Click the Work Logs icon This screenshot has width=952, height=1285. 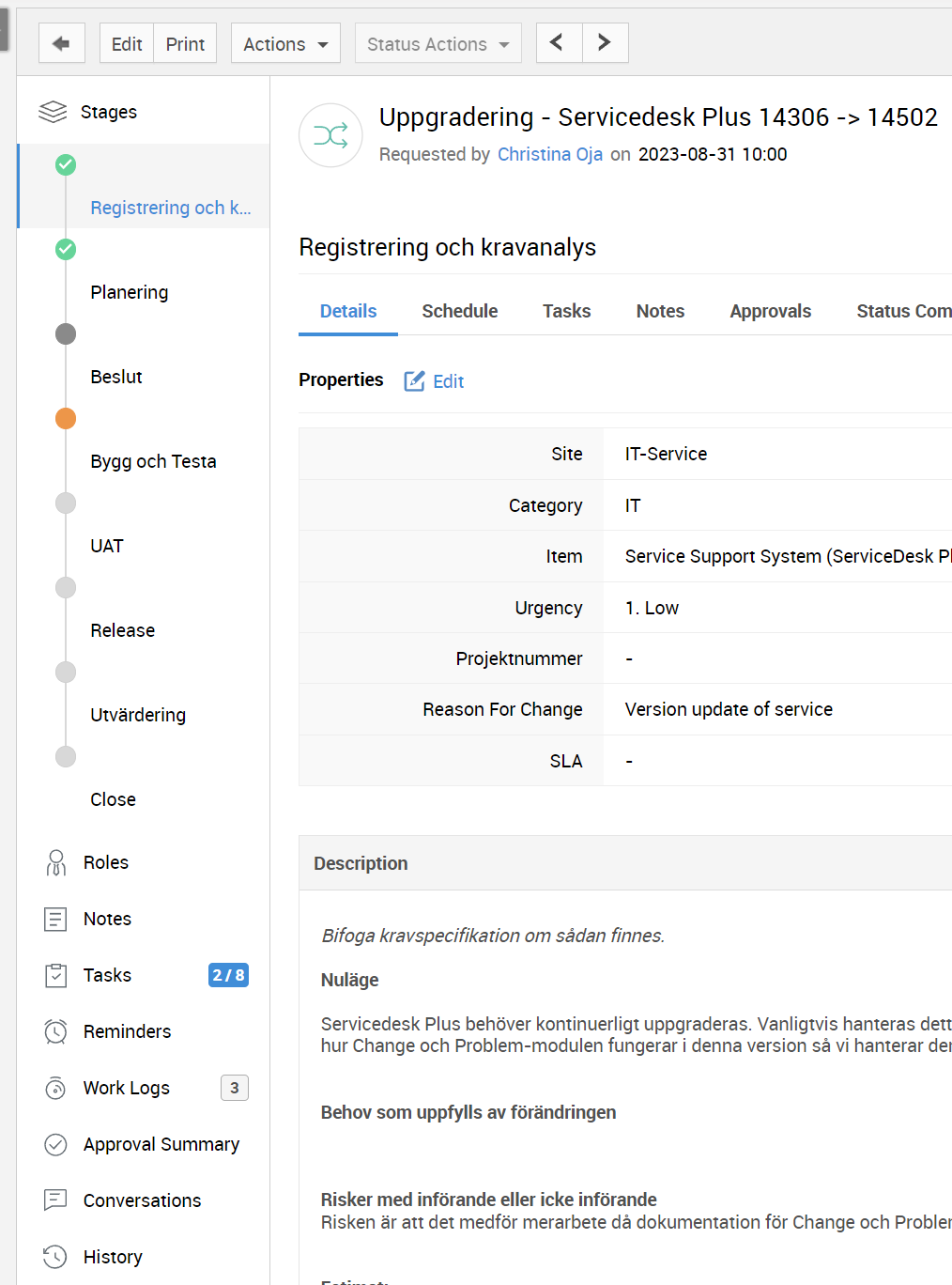[56, 1088]
